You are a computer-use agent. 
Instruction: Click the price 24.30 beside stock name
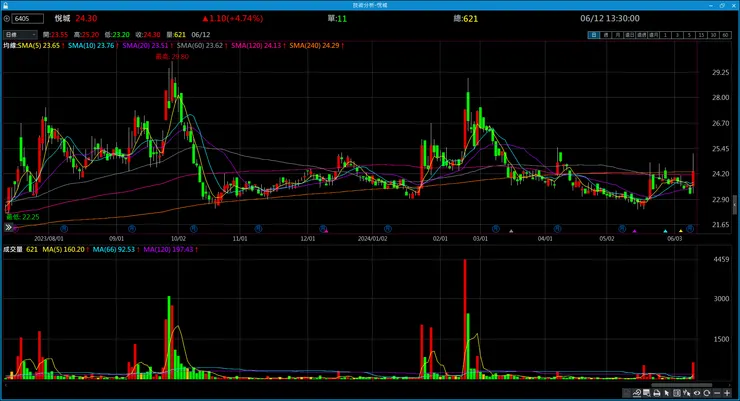pyautogui.click(x=86, y=18)
